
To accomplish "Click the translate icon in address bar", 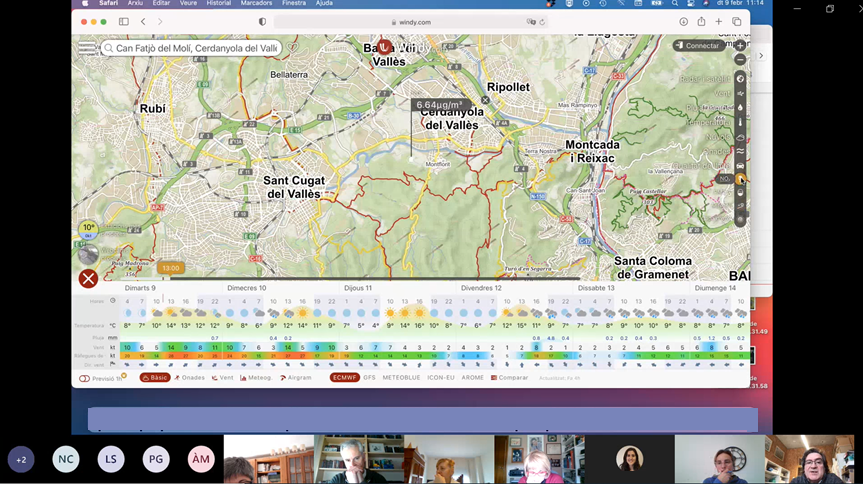I will tap(531, 22).
